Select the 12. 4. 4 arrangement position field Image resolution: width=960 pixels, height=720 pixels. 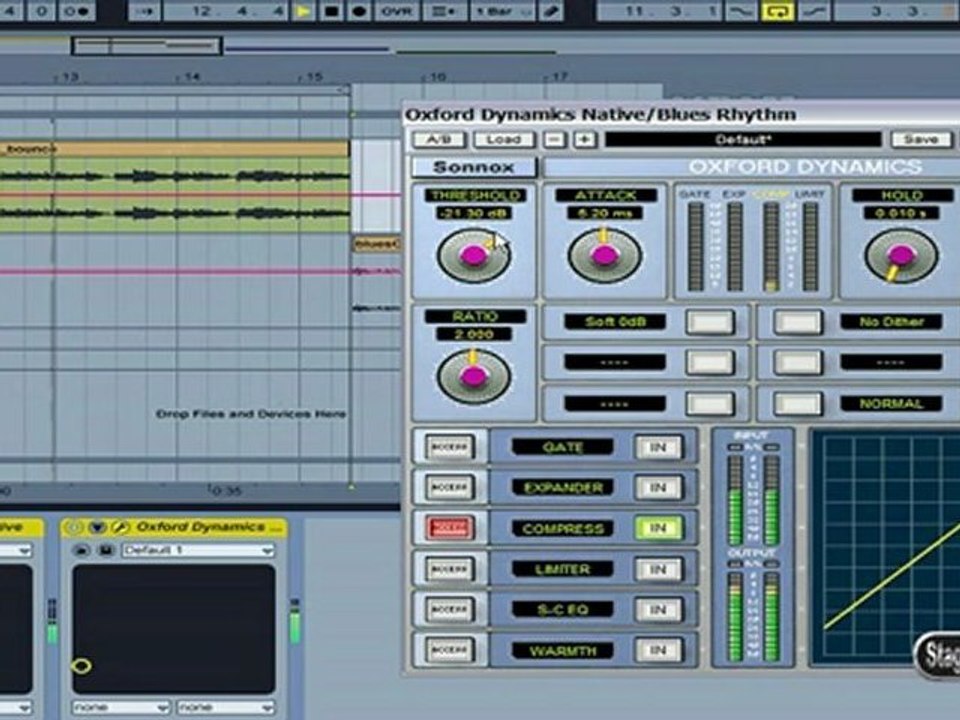(x=225, y=11)
